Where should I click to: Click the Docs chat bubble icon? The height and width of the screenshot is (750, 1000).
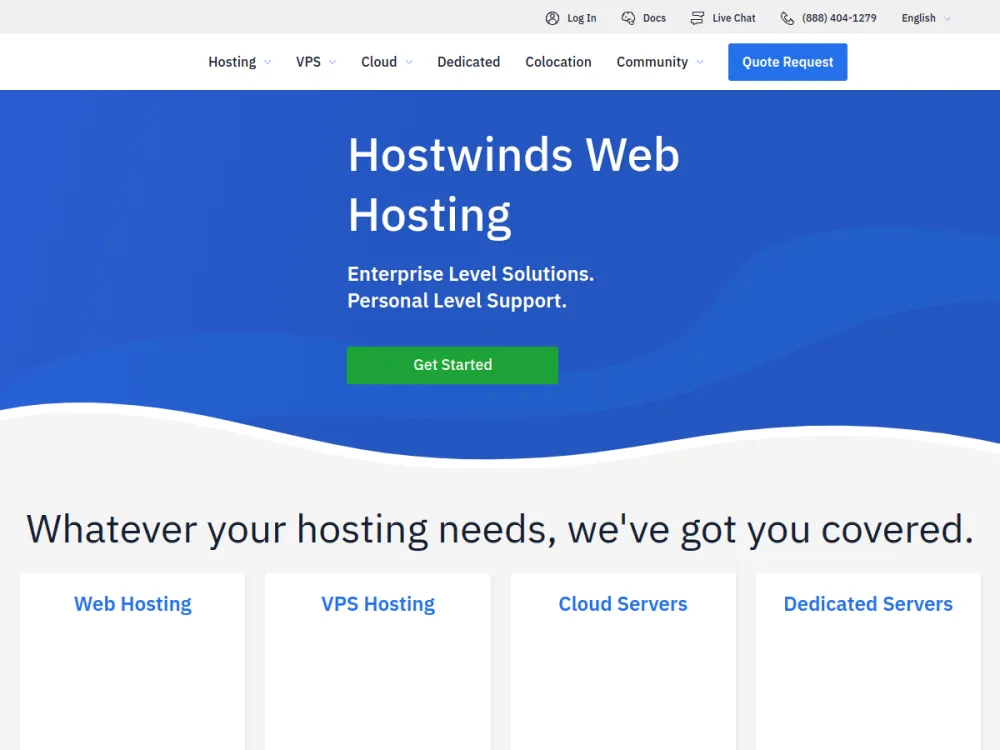click(x=628, y=18)
